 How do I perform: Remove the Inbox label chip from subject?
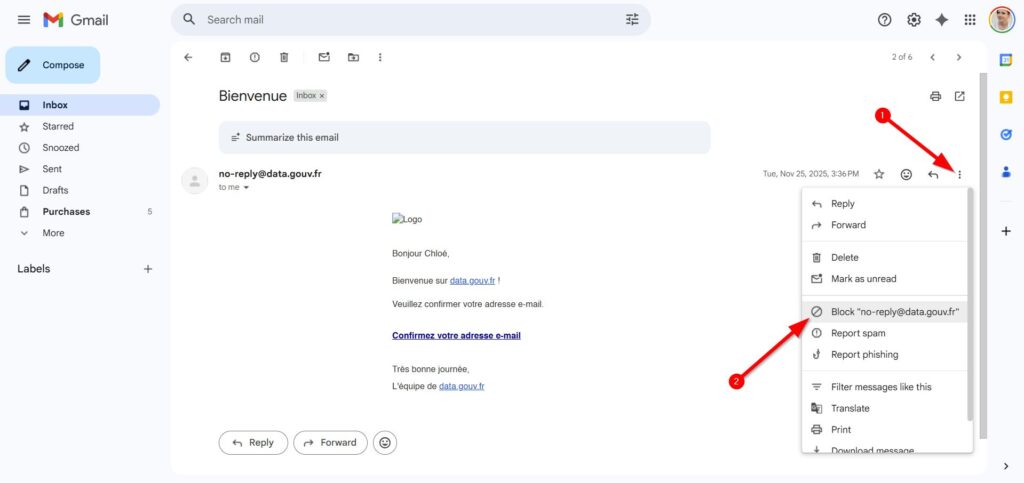click(322, 96)
